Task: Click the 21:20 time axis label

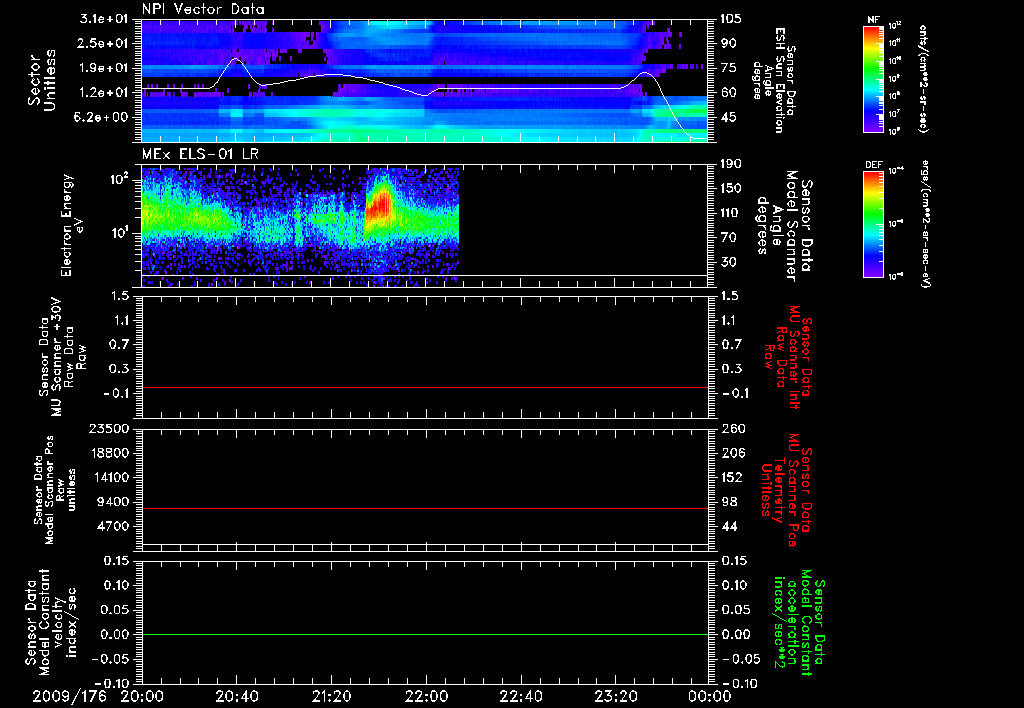Action: (x=331, y=696)
